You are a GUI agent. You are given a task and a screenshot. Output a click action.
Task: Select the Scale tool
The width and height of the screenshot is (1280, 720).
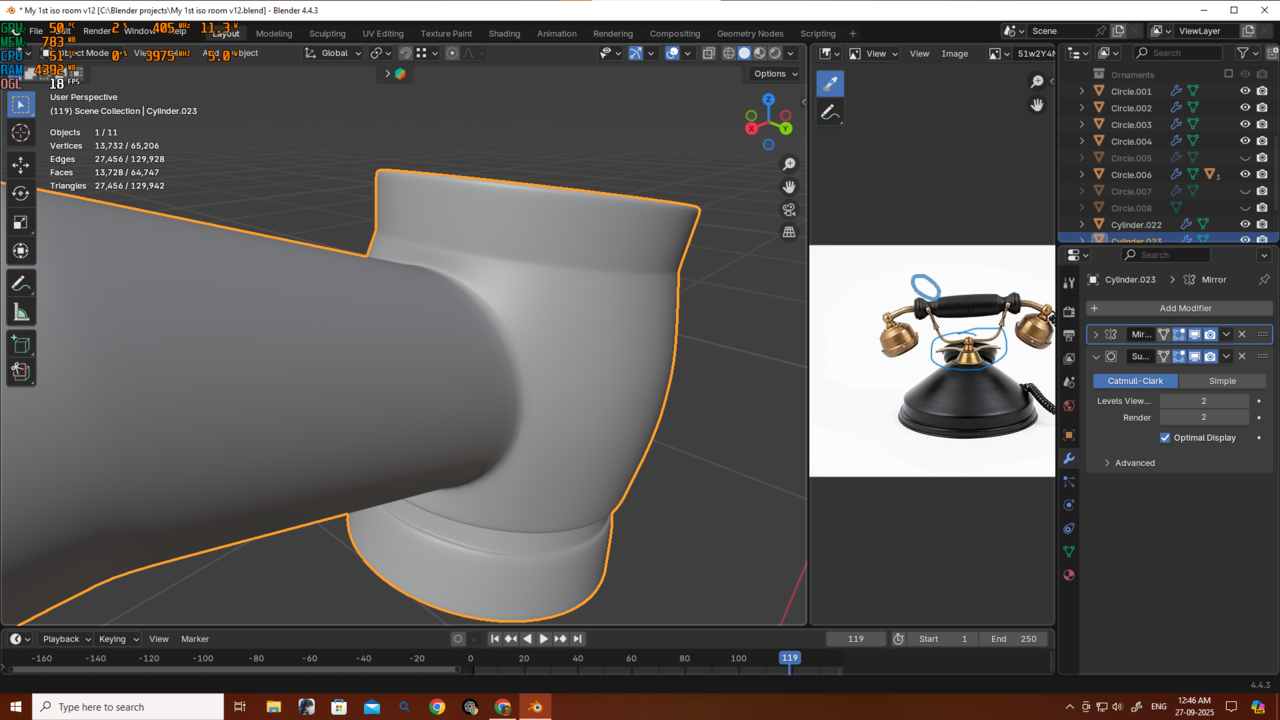coord(20,223)
